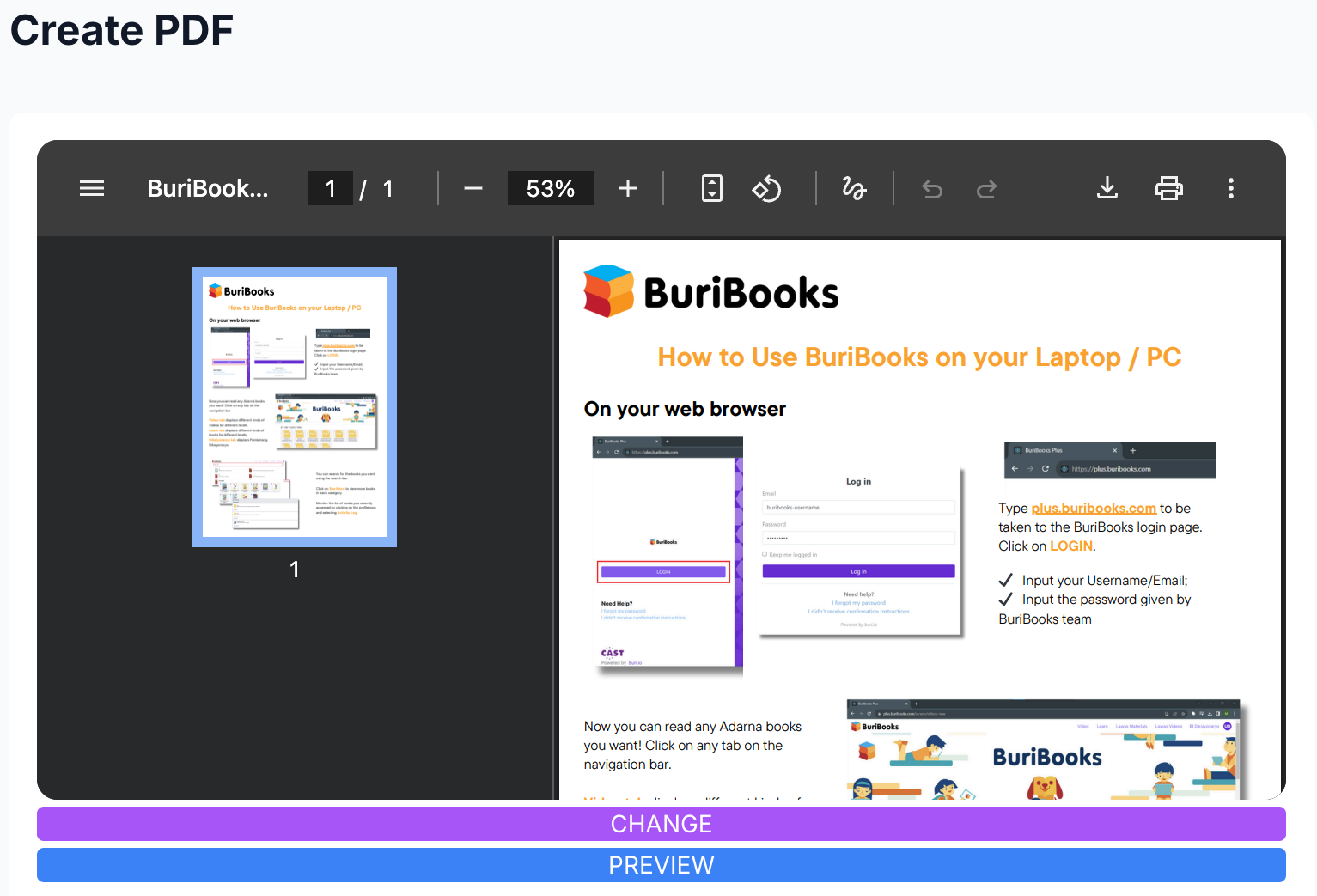Click 'Input your Username/Email;' text

point(1105,581)
